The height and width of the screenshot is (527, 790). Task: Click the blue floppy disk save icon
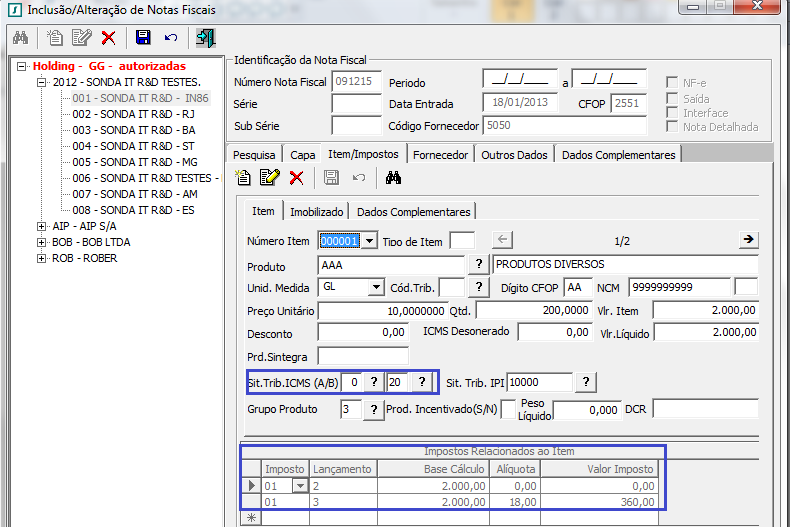[143, 38]
